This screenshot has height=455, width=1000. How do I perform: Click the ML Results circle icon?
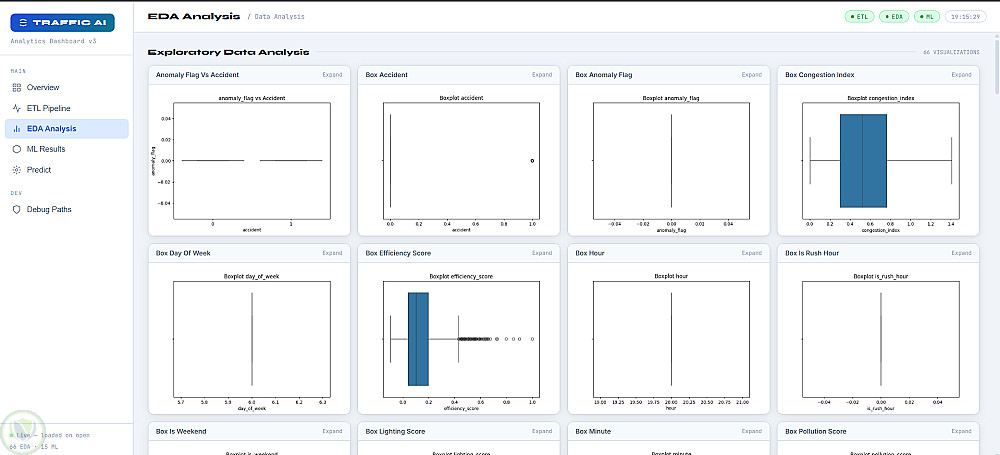tap(17, 149)
